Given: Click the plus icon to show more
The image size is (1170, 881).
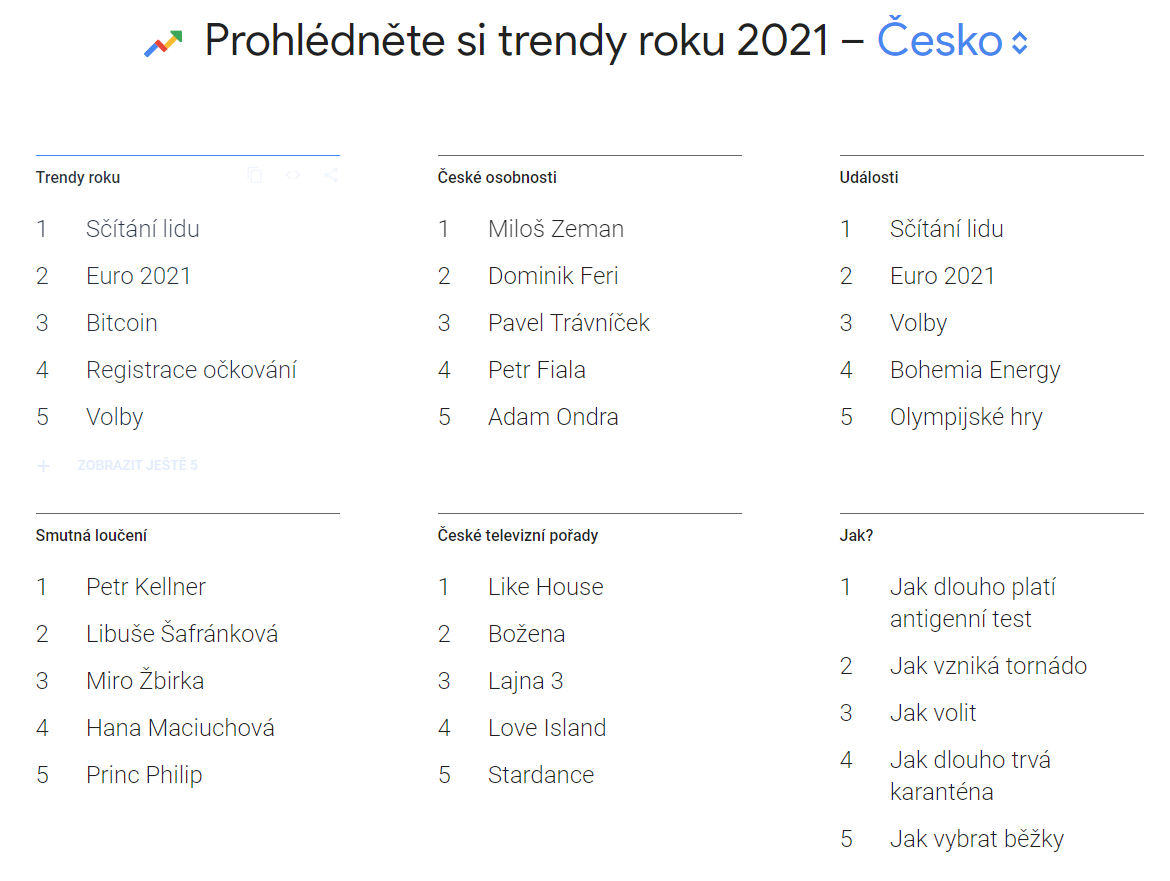Looking at the screenshot, I should (44, 466).
